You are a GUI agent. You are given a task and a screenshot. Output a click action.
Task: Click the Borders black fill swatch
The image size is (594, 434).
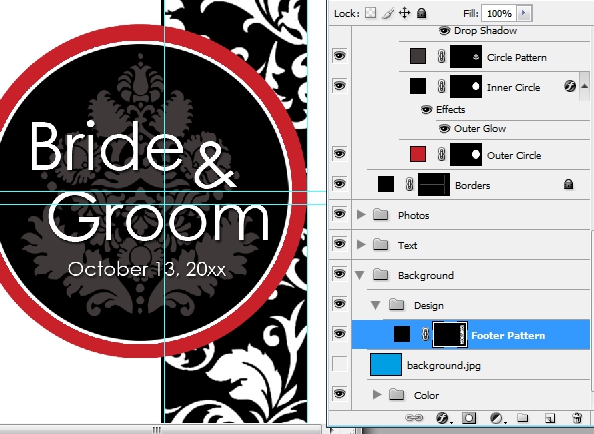point(386,184)
